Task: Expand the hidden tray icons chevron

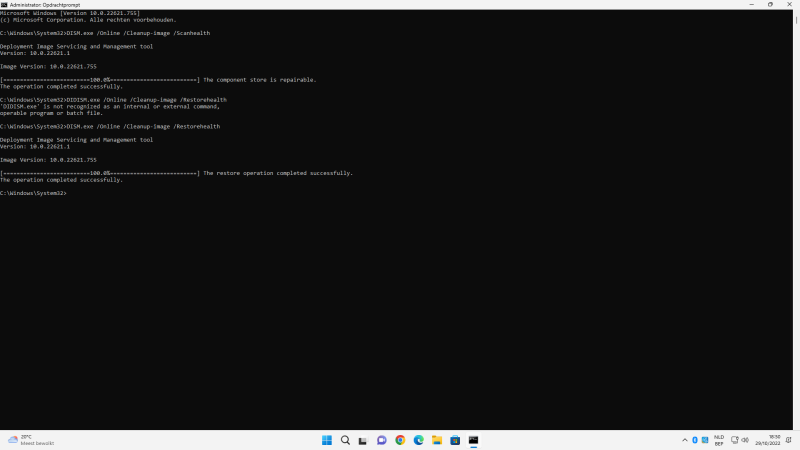Action: 684,440
